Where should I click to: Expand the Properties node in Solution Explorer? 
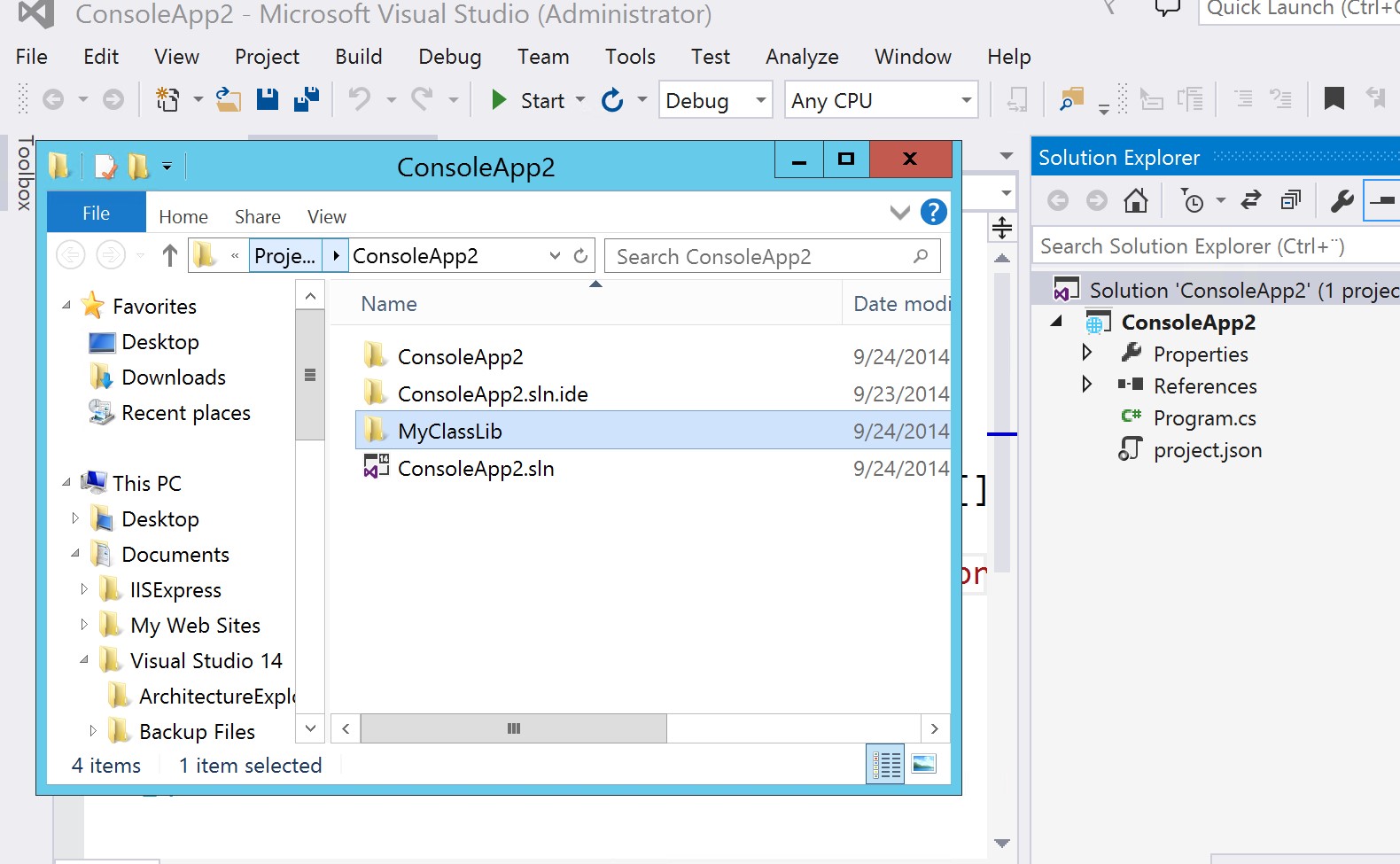1087,353
